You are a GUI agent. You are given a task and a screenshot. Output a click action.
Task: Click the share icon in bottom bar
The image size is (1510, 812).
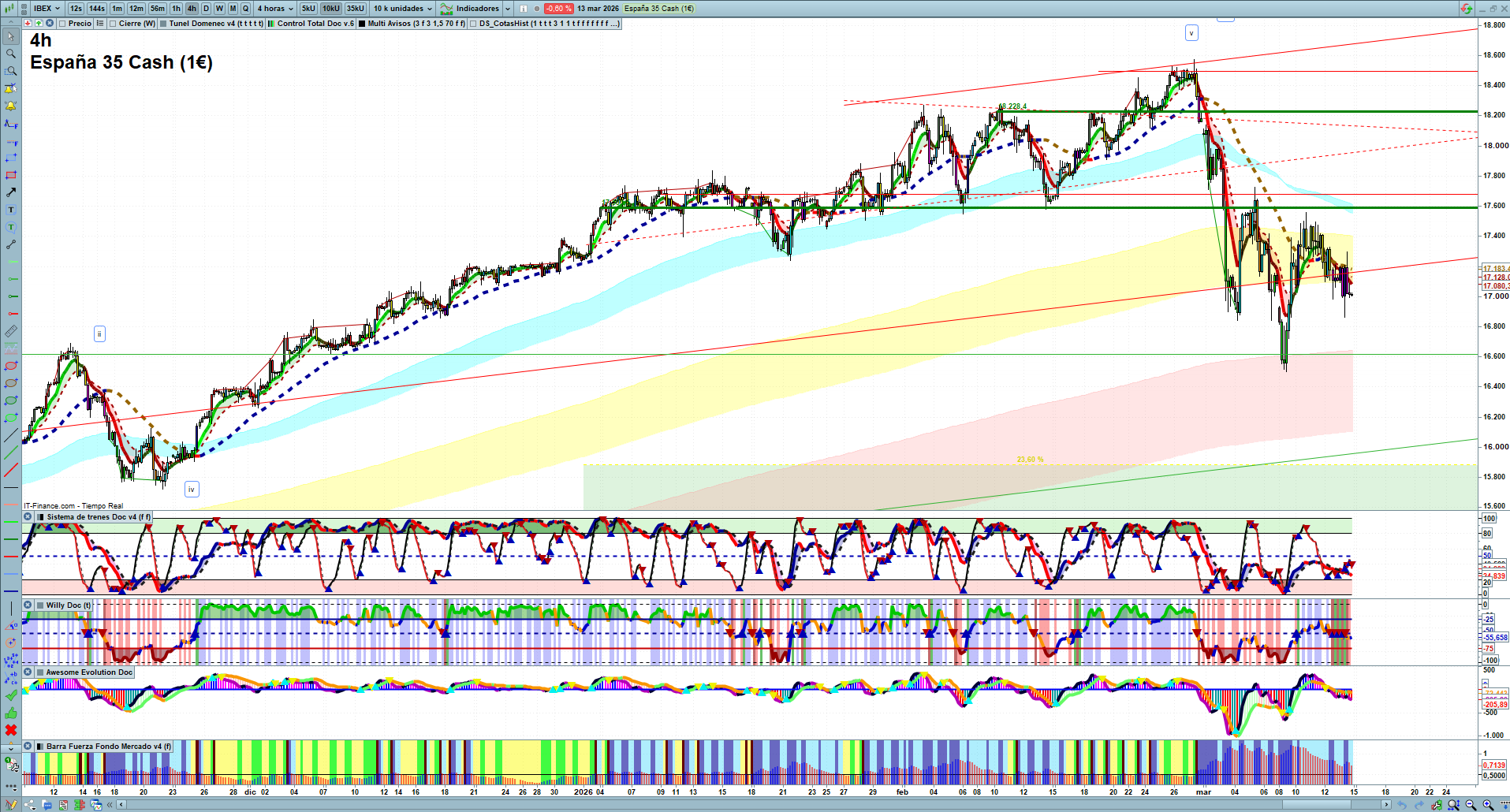point(30,805)
